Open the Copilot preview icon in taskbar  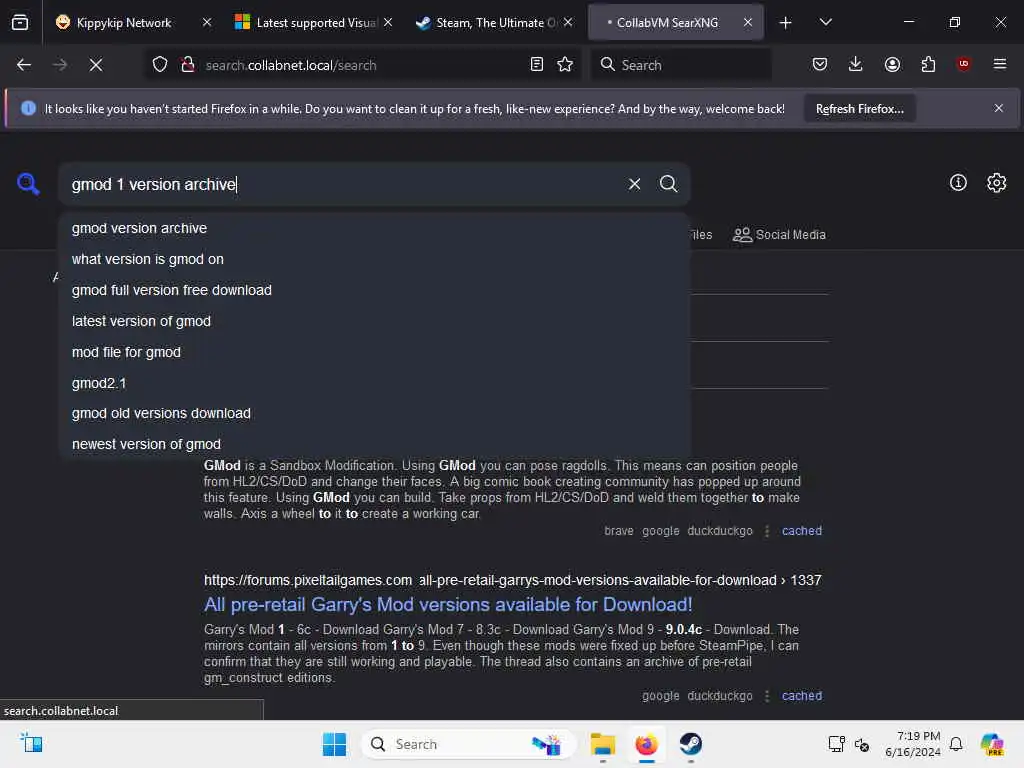pos(992,744)
